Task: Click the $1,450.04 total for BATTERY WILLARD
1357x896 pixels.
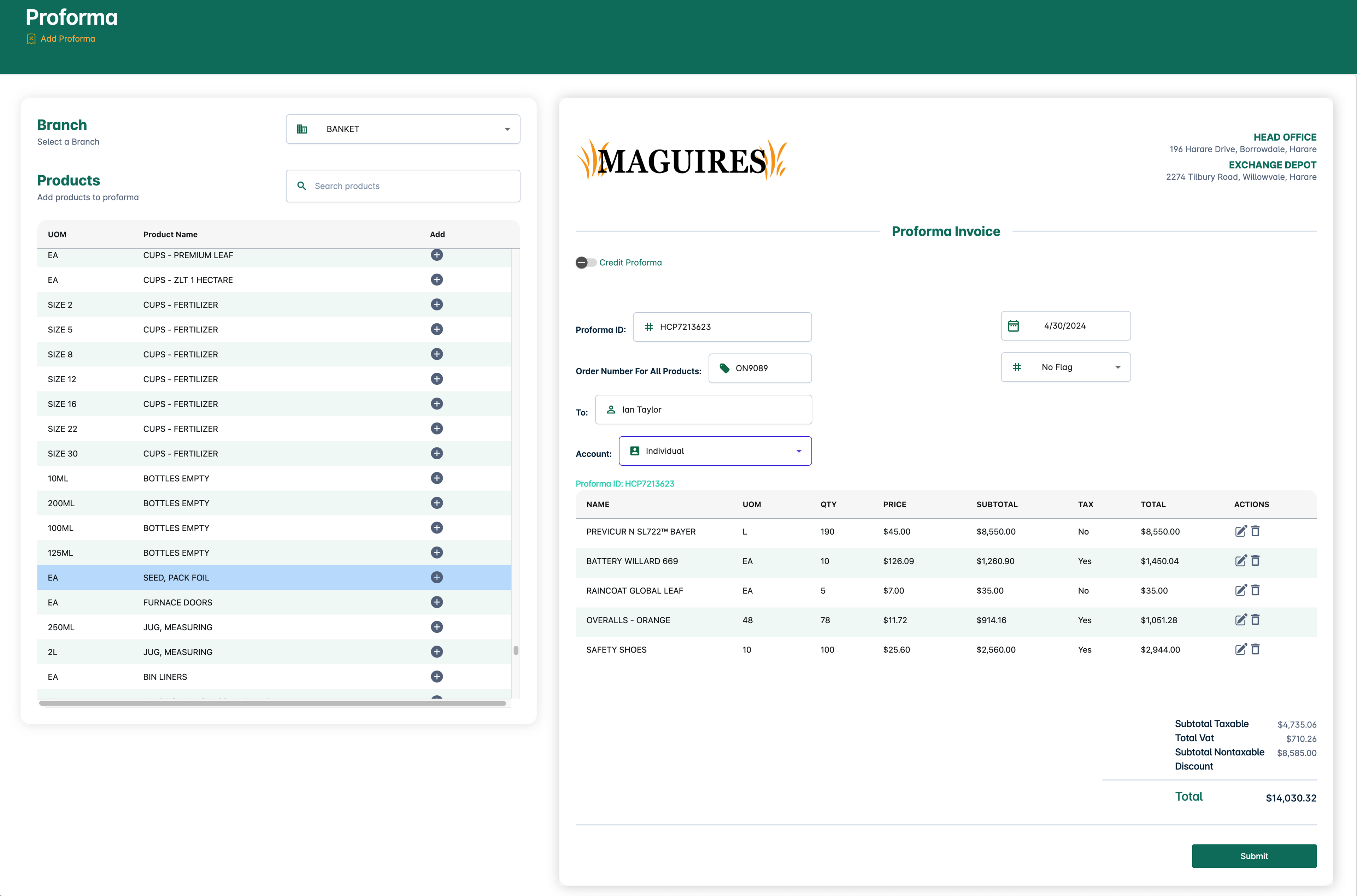Action: click(x=1159, y=561)
